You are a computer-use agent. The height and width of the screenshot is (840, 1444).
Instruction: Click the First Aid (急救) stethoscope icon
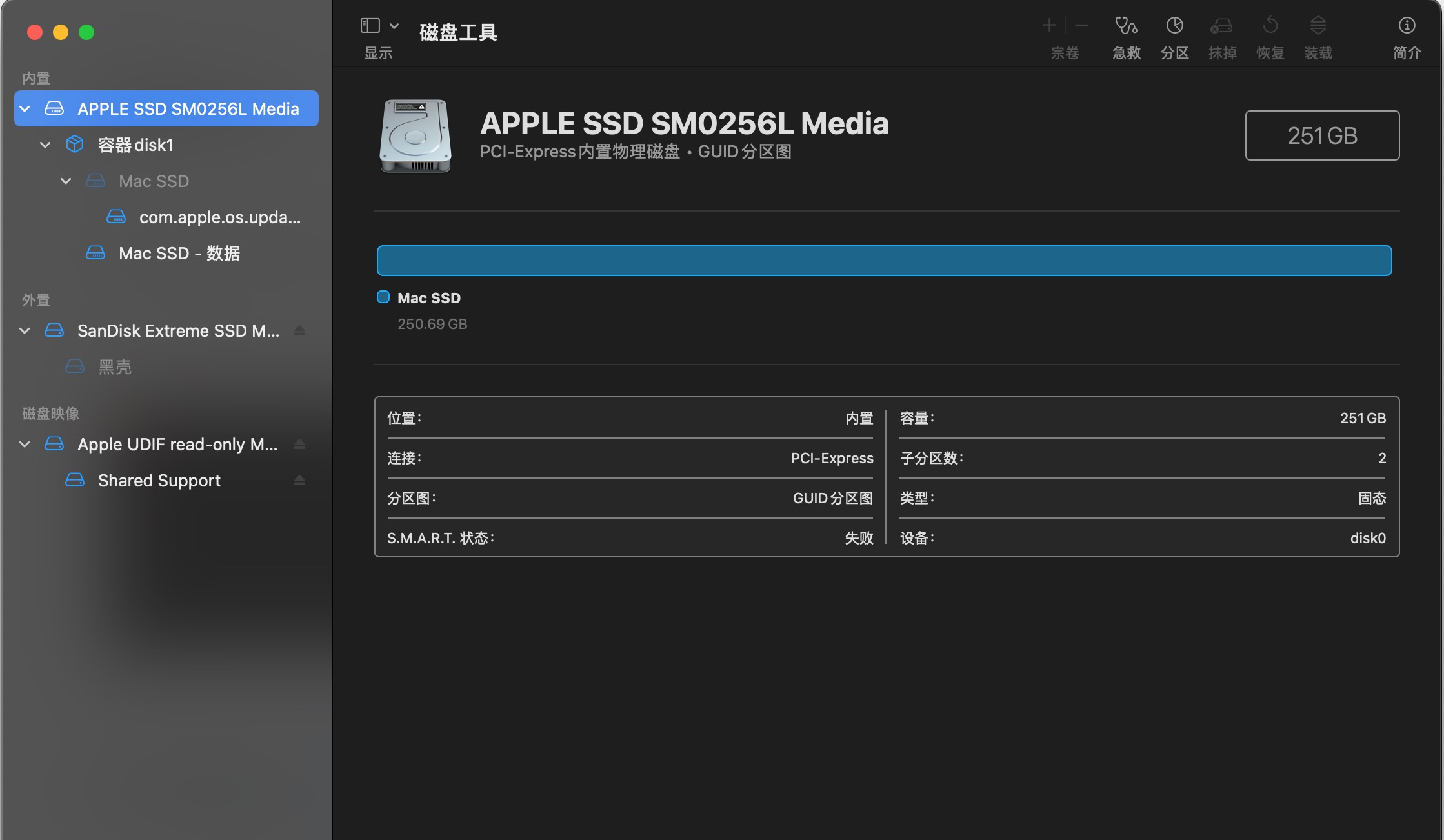(1126, 26)
